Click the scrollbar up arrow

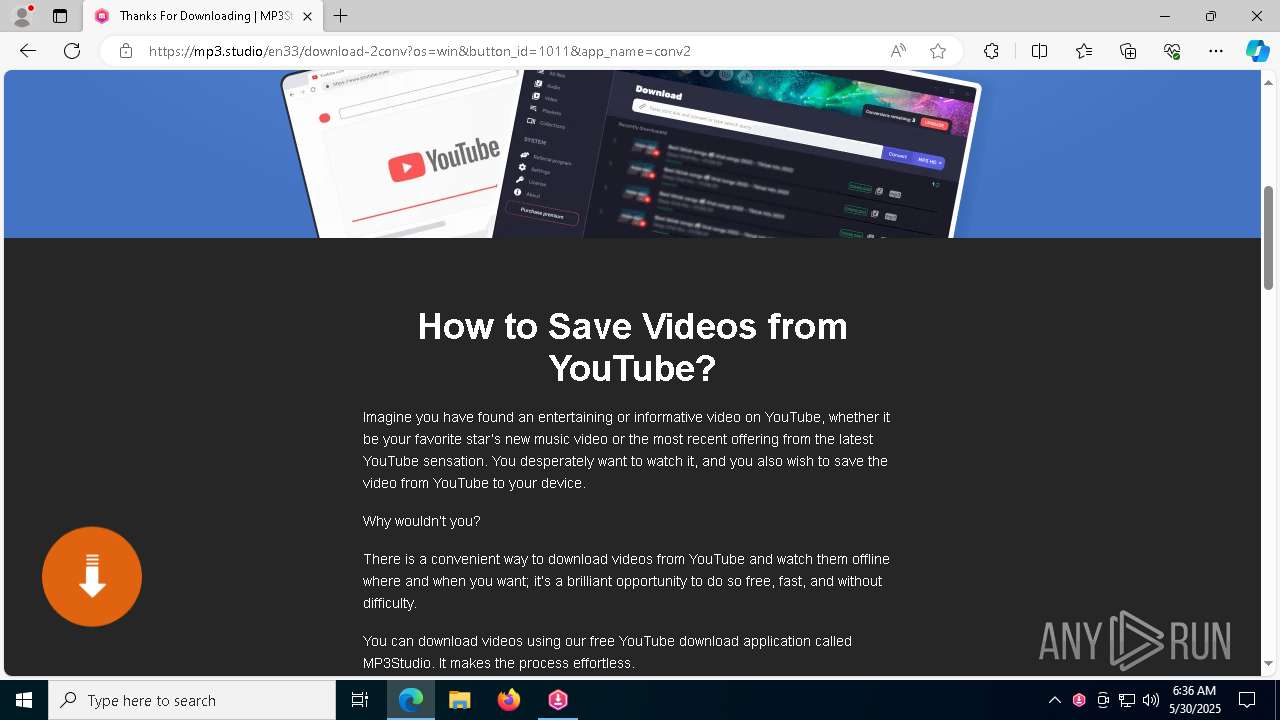pos(1269,81)
